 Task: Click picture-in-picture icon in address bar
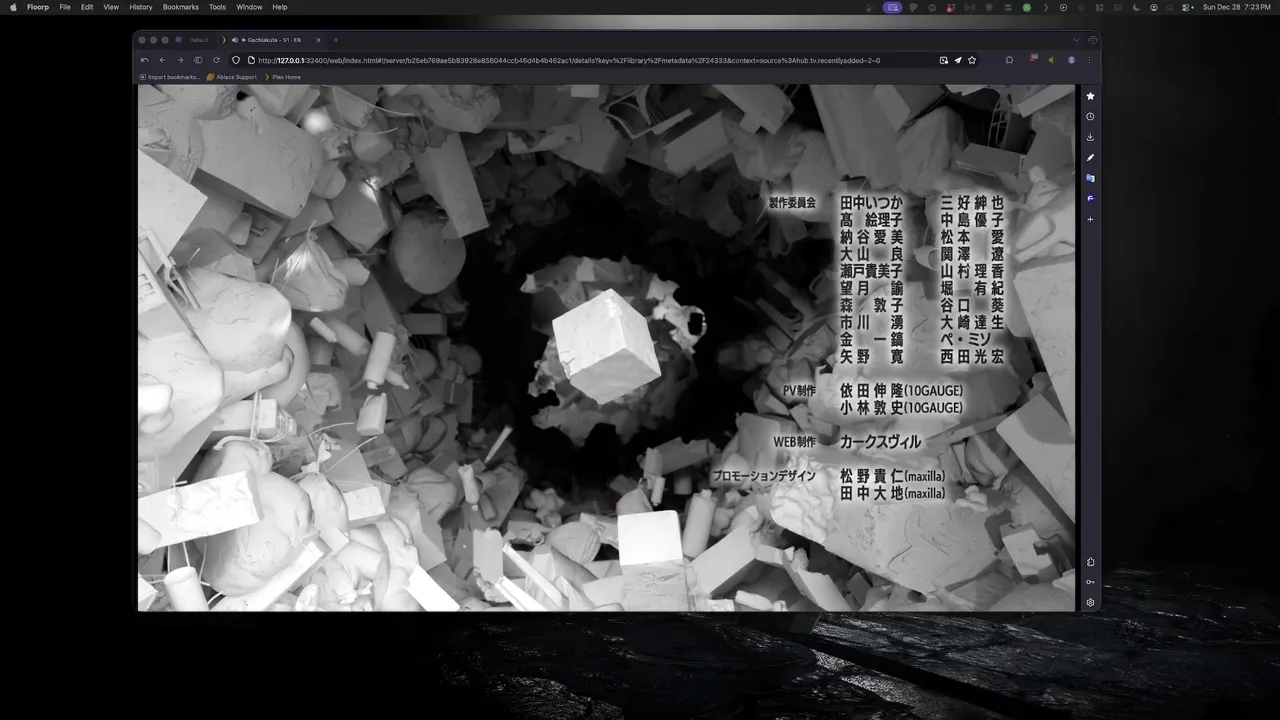[x=943, y=60]
